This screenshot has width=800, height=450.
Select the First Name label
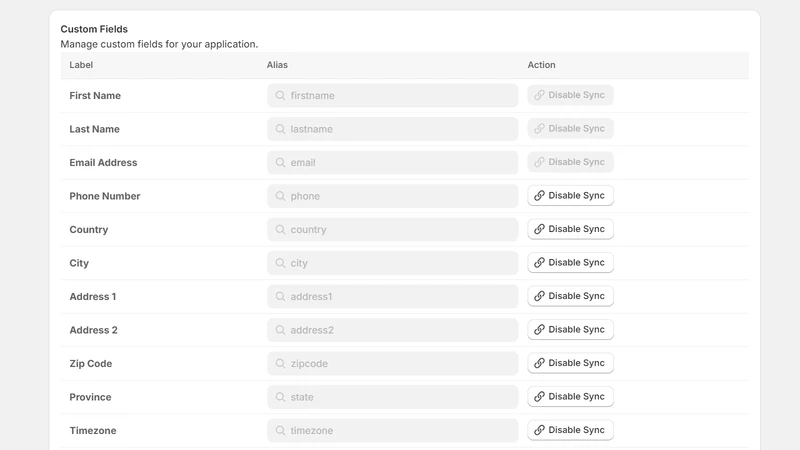click(95, 95)
